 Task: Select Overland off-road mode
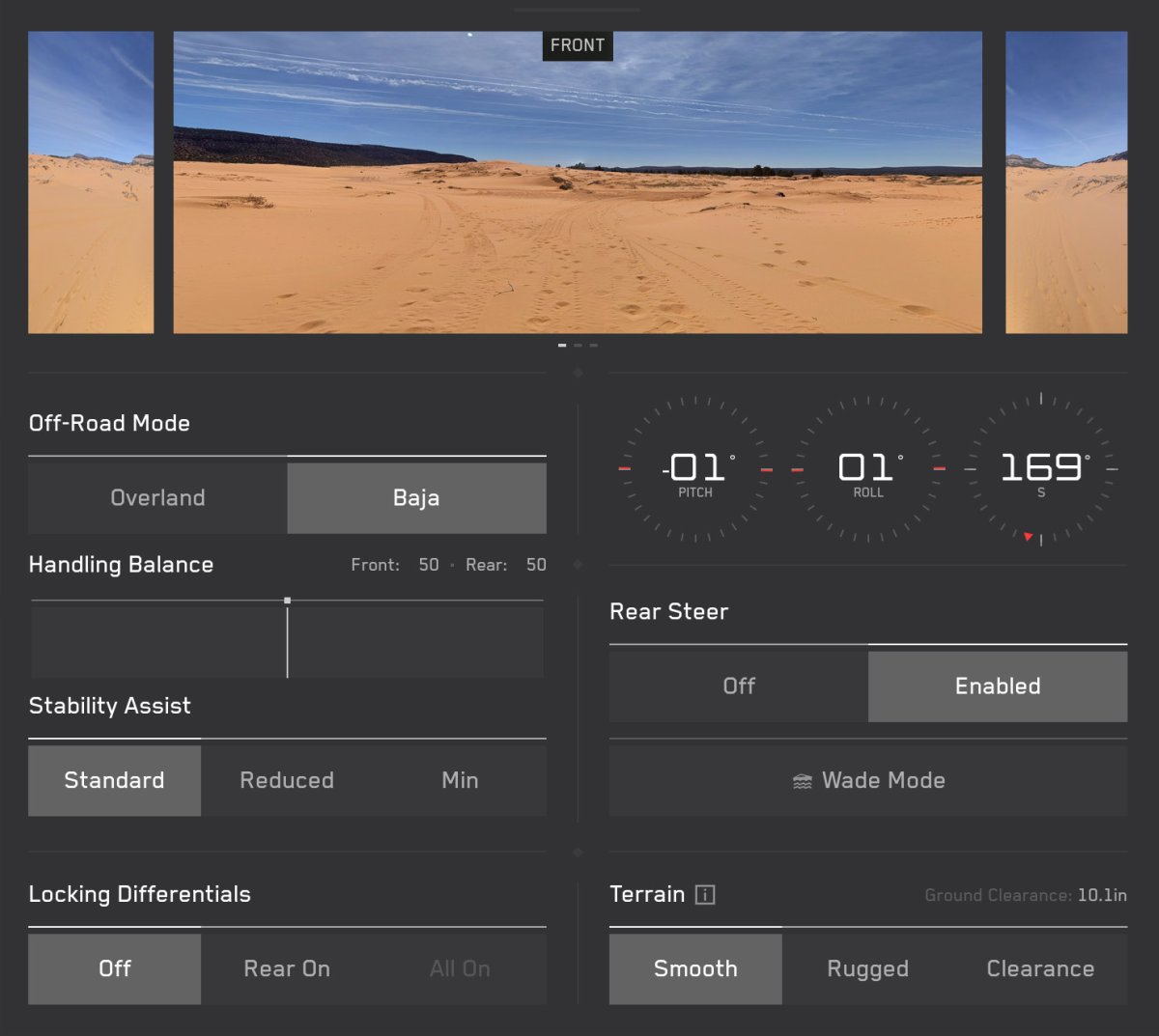[x=157, y=498]
